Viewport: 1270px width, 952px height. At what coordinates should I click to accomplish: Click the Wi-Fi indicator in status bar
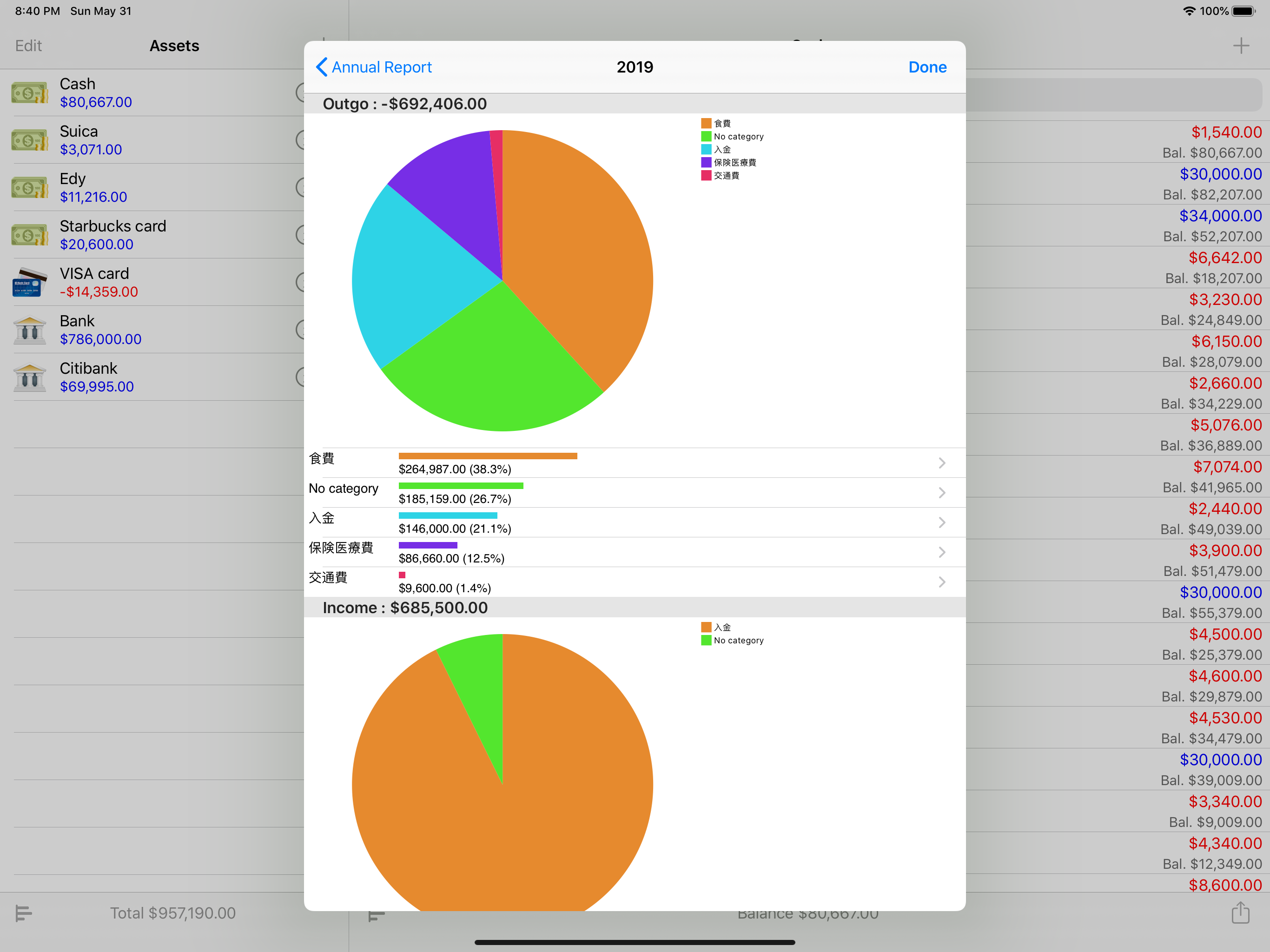click(x=1189, y=11)
